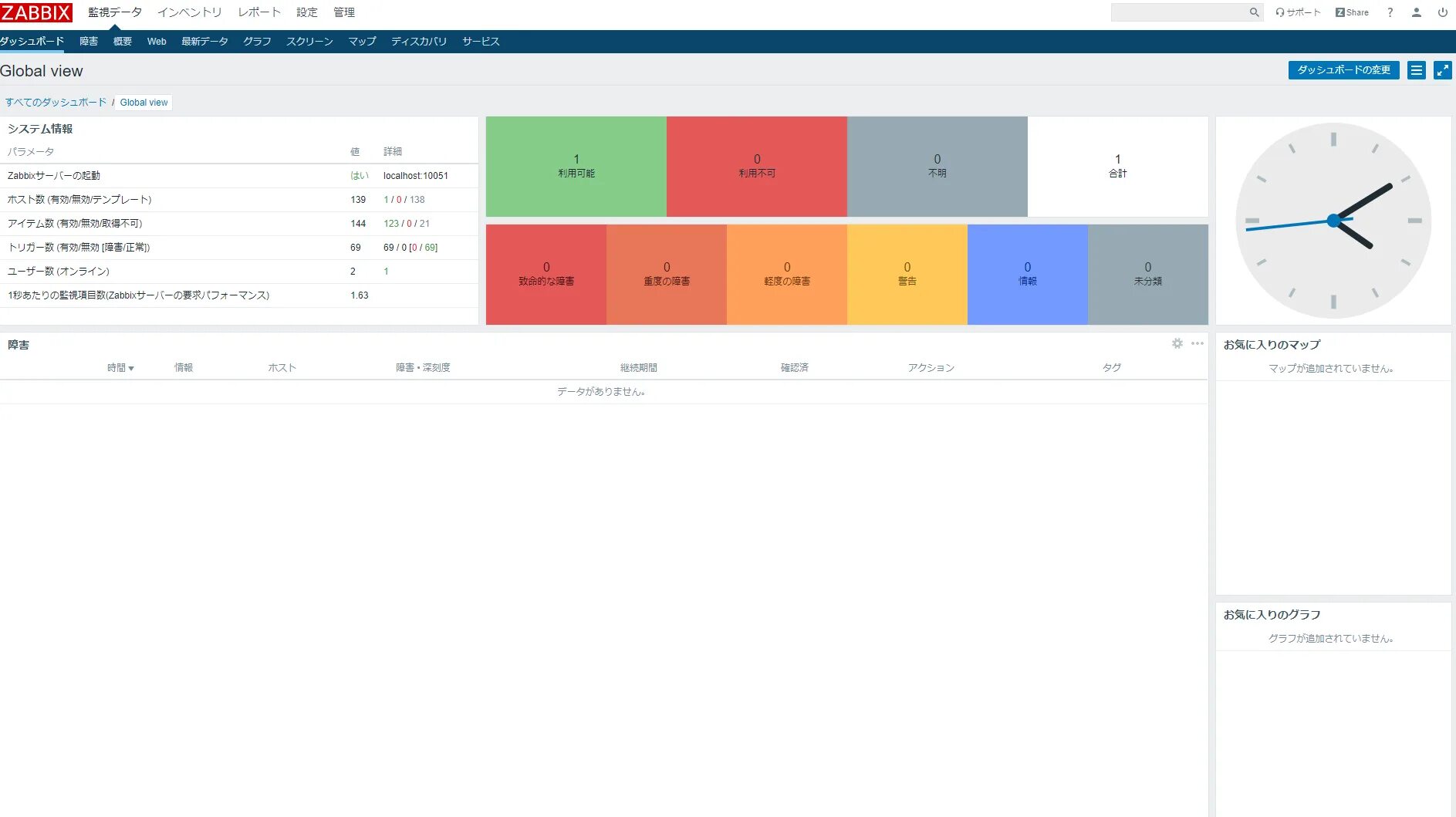Open the dashboard actions list icon
The width and height of the screenshot is (1456, 817).
pyautogui.click(x=1417, y=70)
